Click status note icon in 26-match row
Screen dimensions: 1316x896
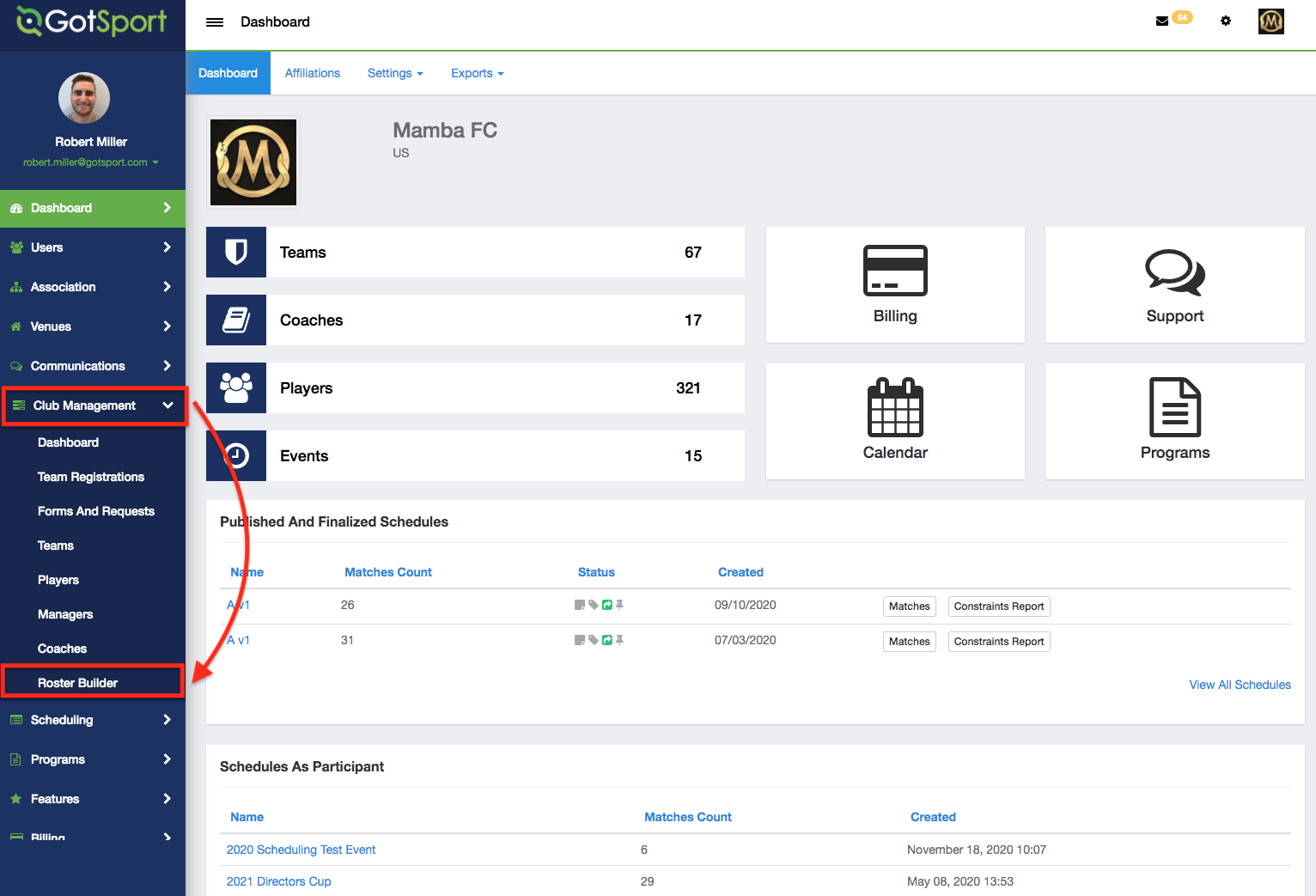tap(580, 605)
